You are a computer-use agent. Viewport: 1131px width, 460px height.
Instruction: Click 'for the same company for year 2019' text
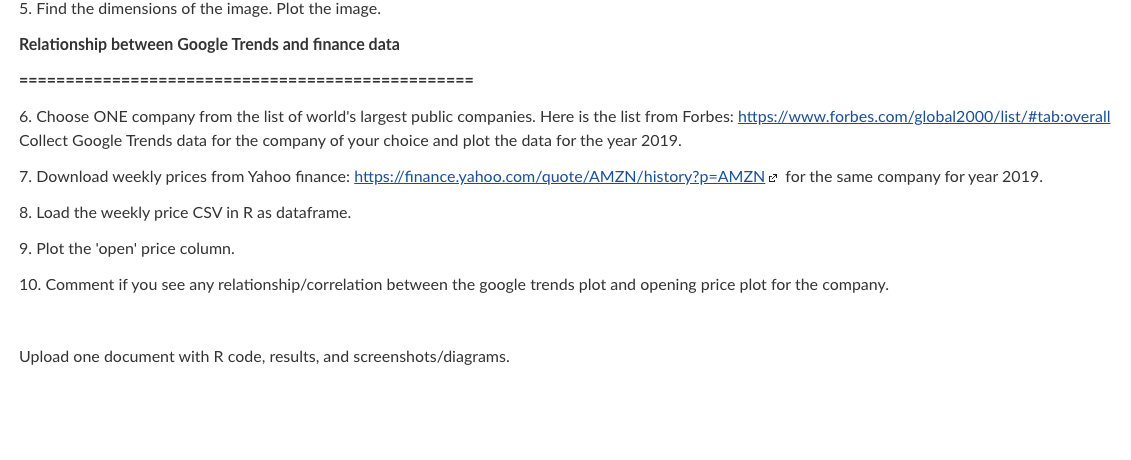(x=914, y=177)
